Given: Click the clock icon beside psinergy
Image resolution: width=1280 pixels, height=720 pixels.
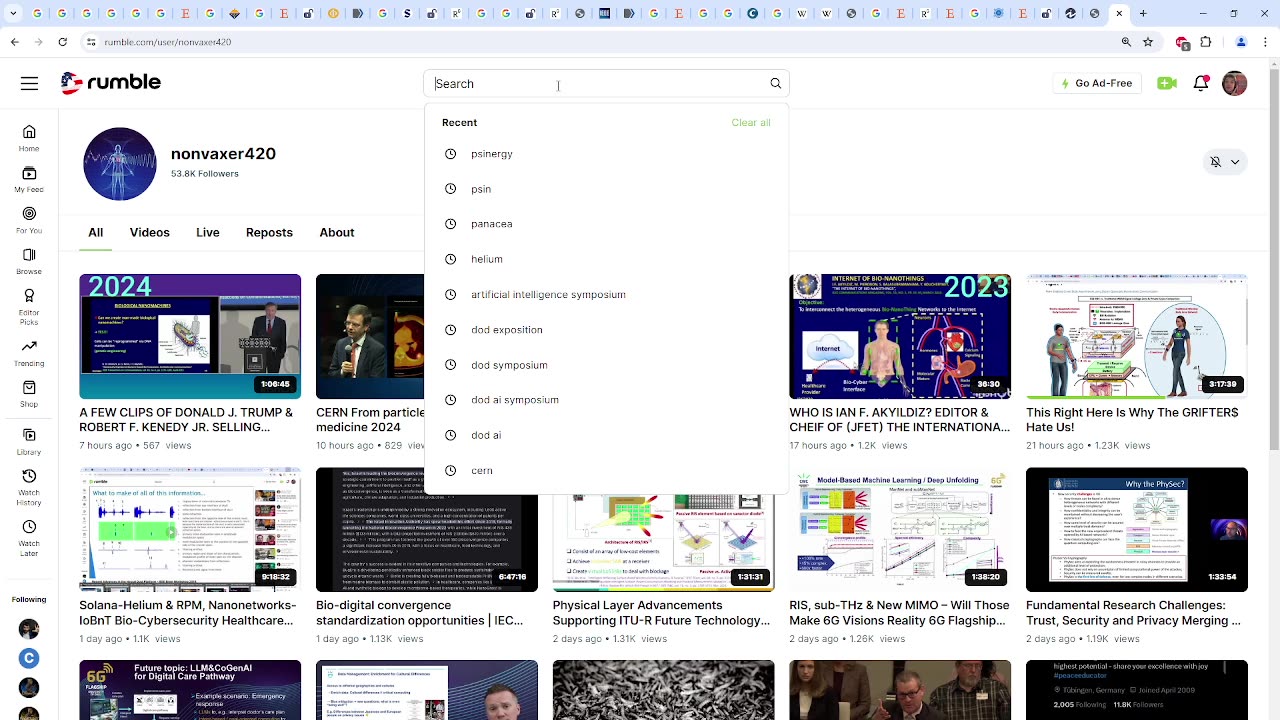Looking at the screenshot, I should point(450,154).
